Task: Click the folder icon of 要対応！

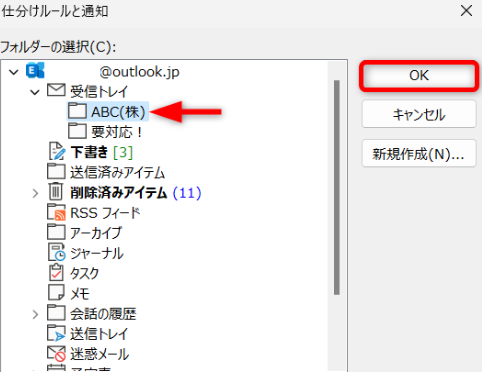Action: coord(77,131)
